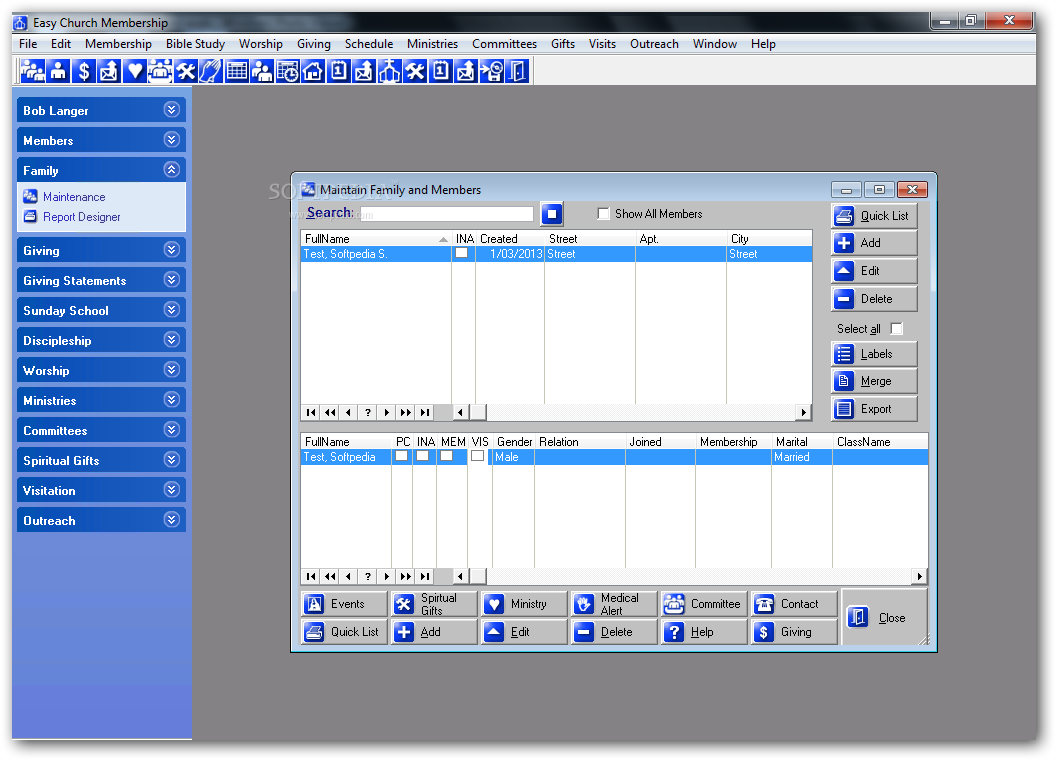Click the single member toolbar icon
The height and width of the screenshot is (760, 1056).
[x=58, y=71]
